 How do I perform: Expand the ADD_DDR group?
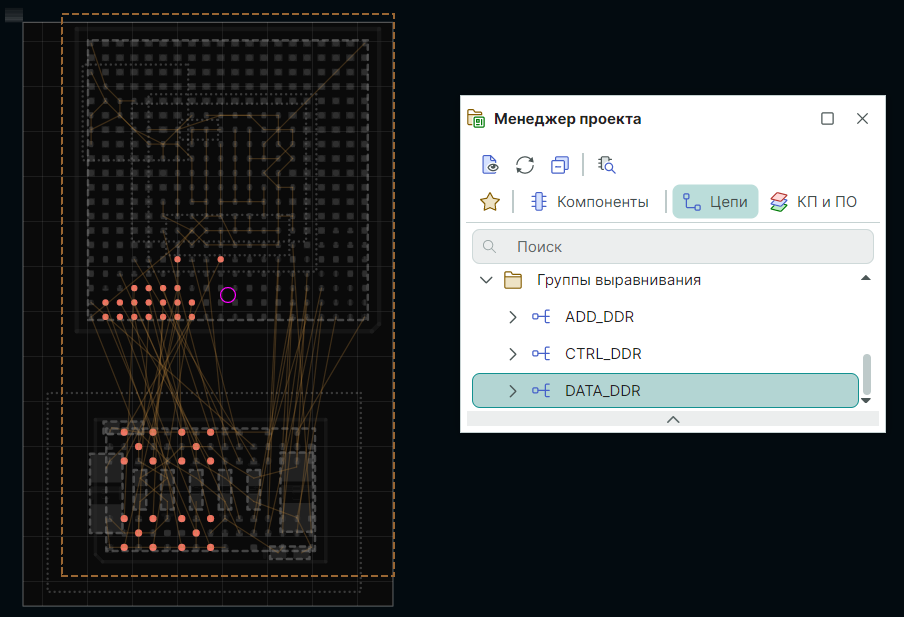tap(513, 317)
